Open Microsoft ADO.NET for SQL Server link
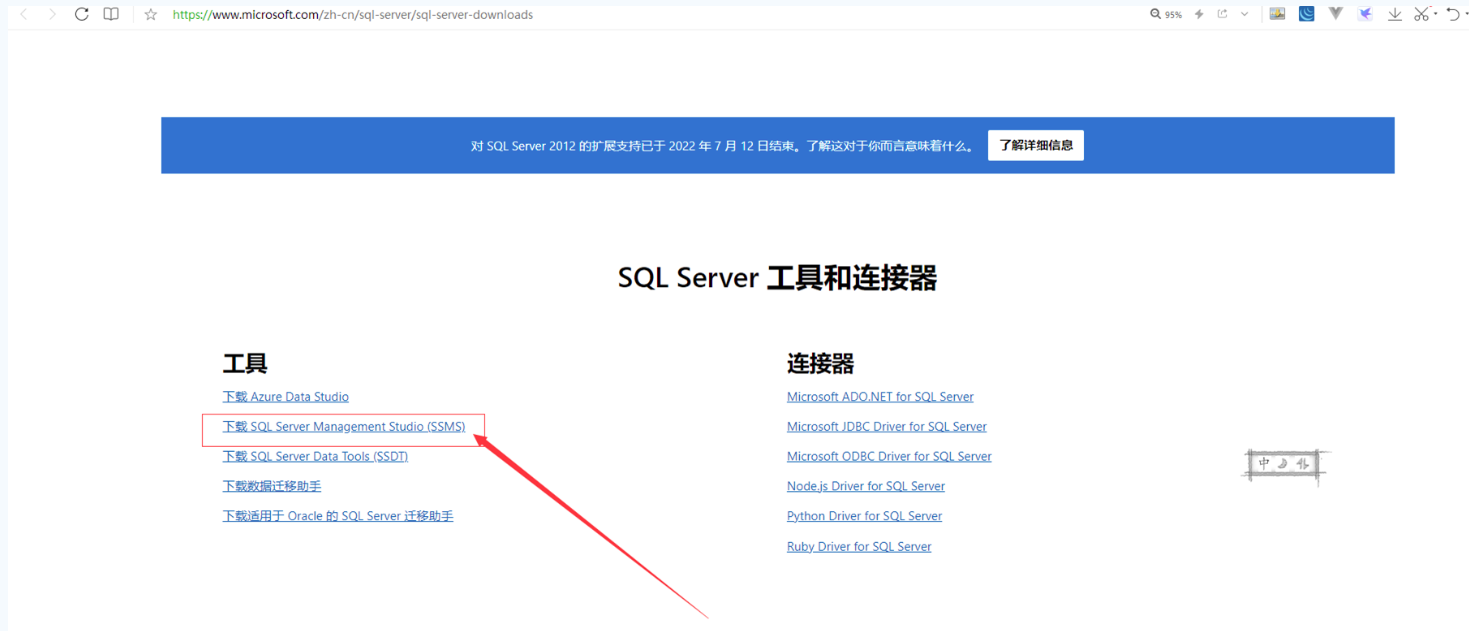1469x631 pixels. (880, 397)
